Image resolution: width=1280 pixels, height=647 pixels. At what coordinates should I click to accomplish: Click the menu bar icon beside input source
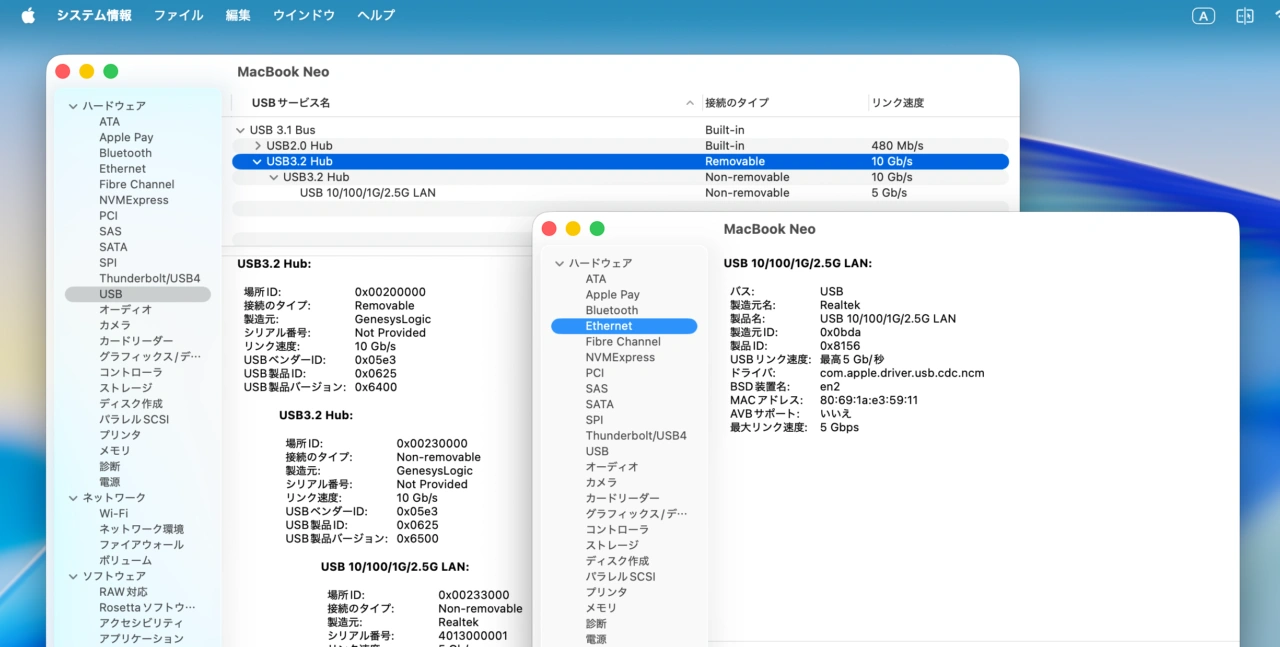click(x=1245, y=15)
